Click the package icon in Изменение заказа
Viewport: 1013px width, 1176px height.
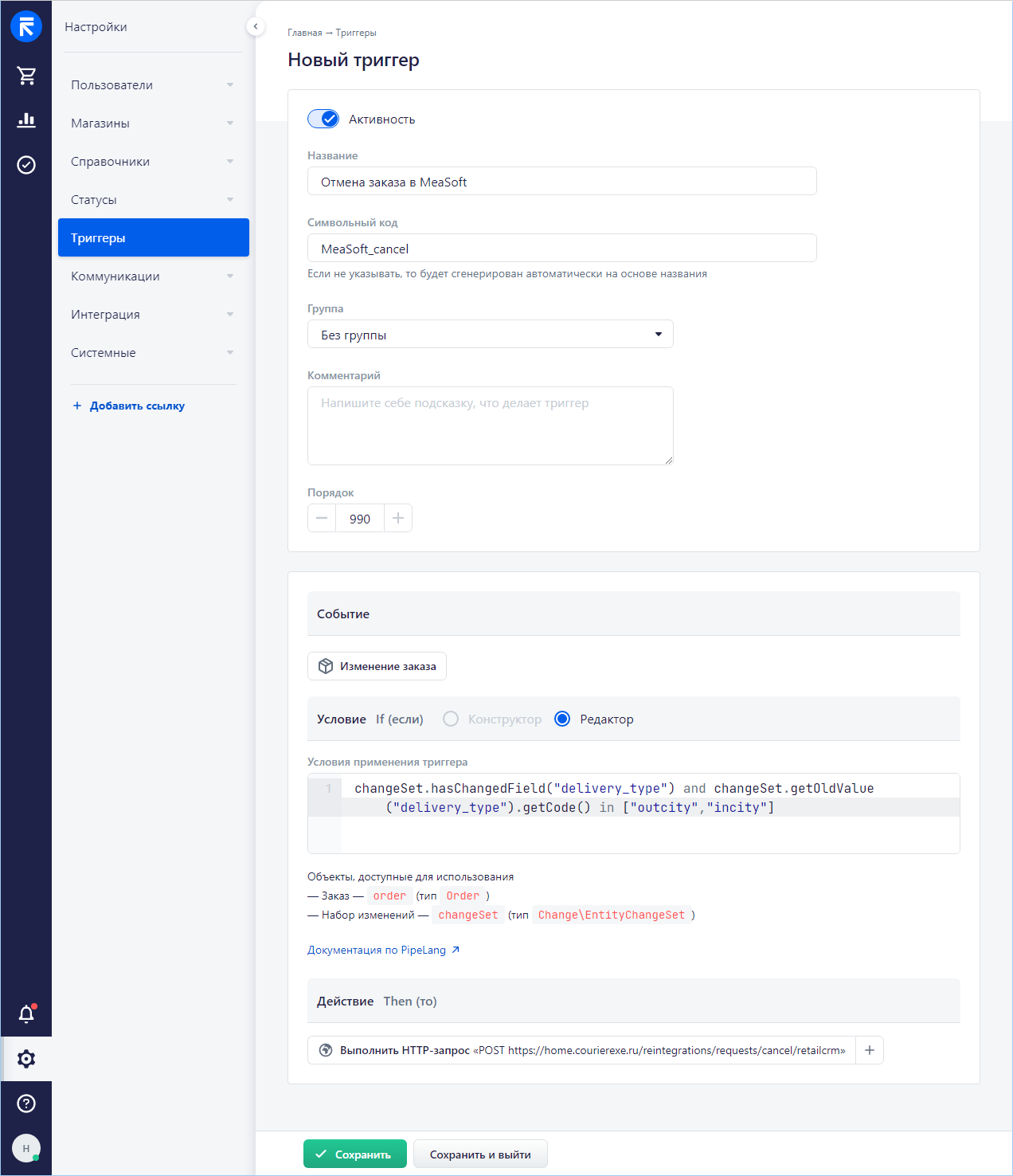tap(326, 666)
